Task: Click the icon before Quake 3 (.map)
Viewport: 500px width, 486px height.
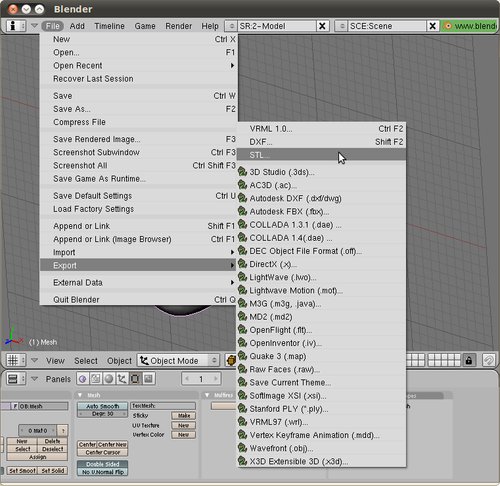Action: [242, 356]
